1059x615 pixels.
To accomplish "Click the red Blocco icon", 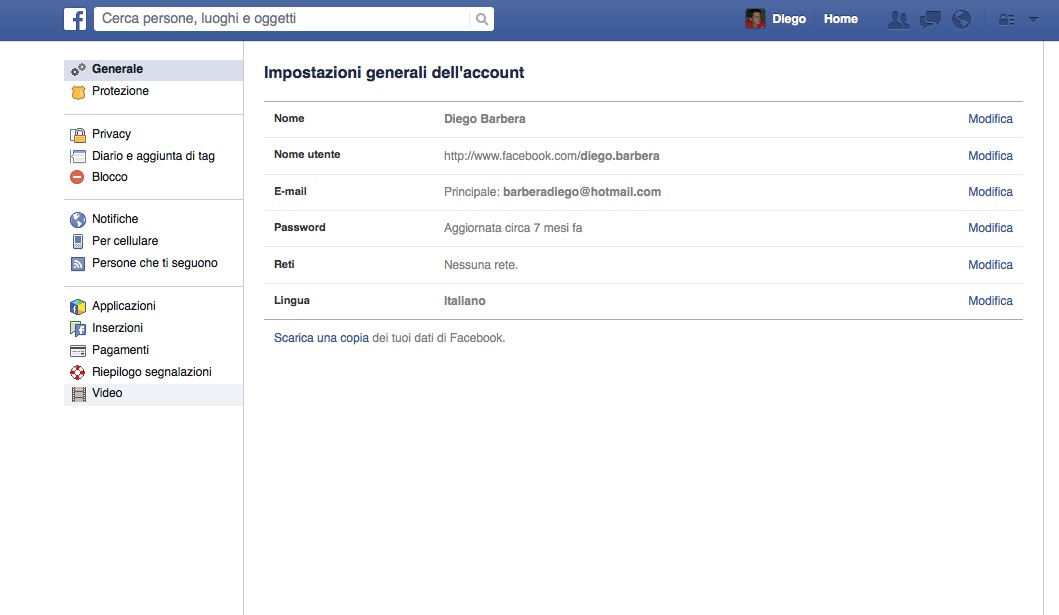I will 77,177.
